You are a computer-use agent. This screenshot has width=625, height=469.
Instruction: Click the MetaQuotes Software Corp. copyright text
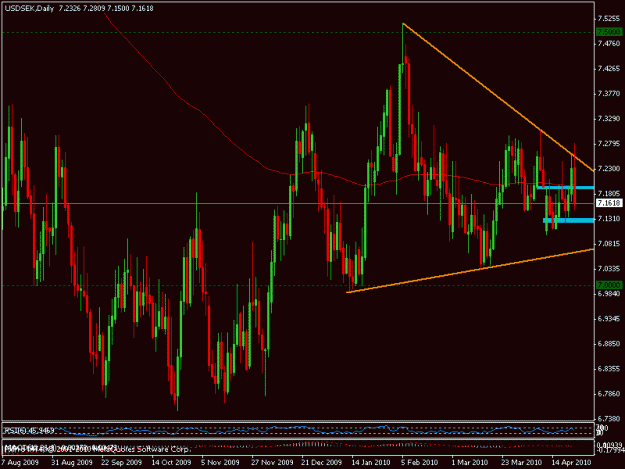[x=96, y=449]
